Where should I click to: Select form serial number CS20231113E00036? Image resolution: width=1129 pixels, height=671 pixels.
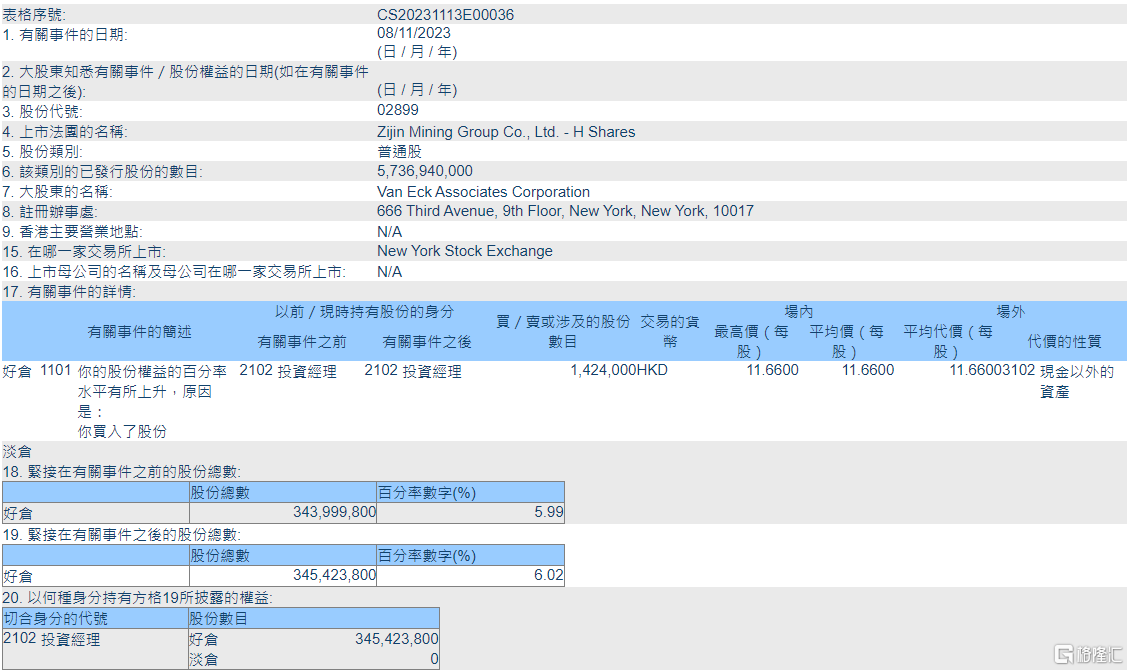click(x=445, y=14)
